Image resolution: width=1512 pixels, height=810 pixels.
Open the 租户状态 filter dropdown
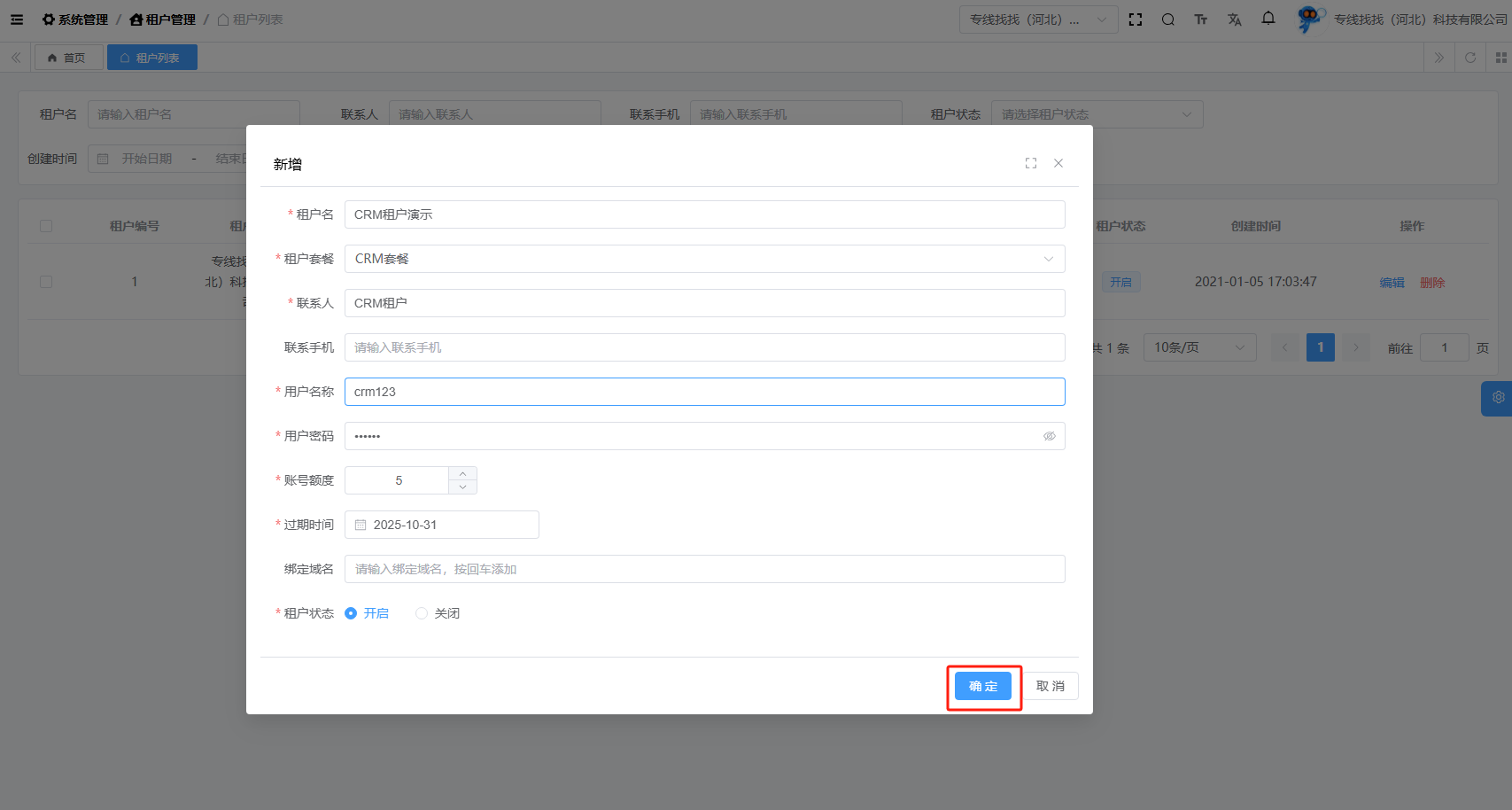point(1097,114)
